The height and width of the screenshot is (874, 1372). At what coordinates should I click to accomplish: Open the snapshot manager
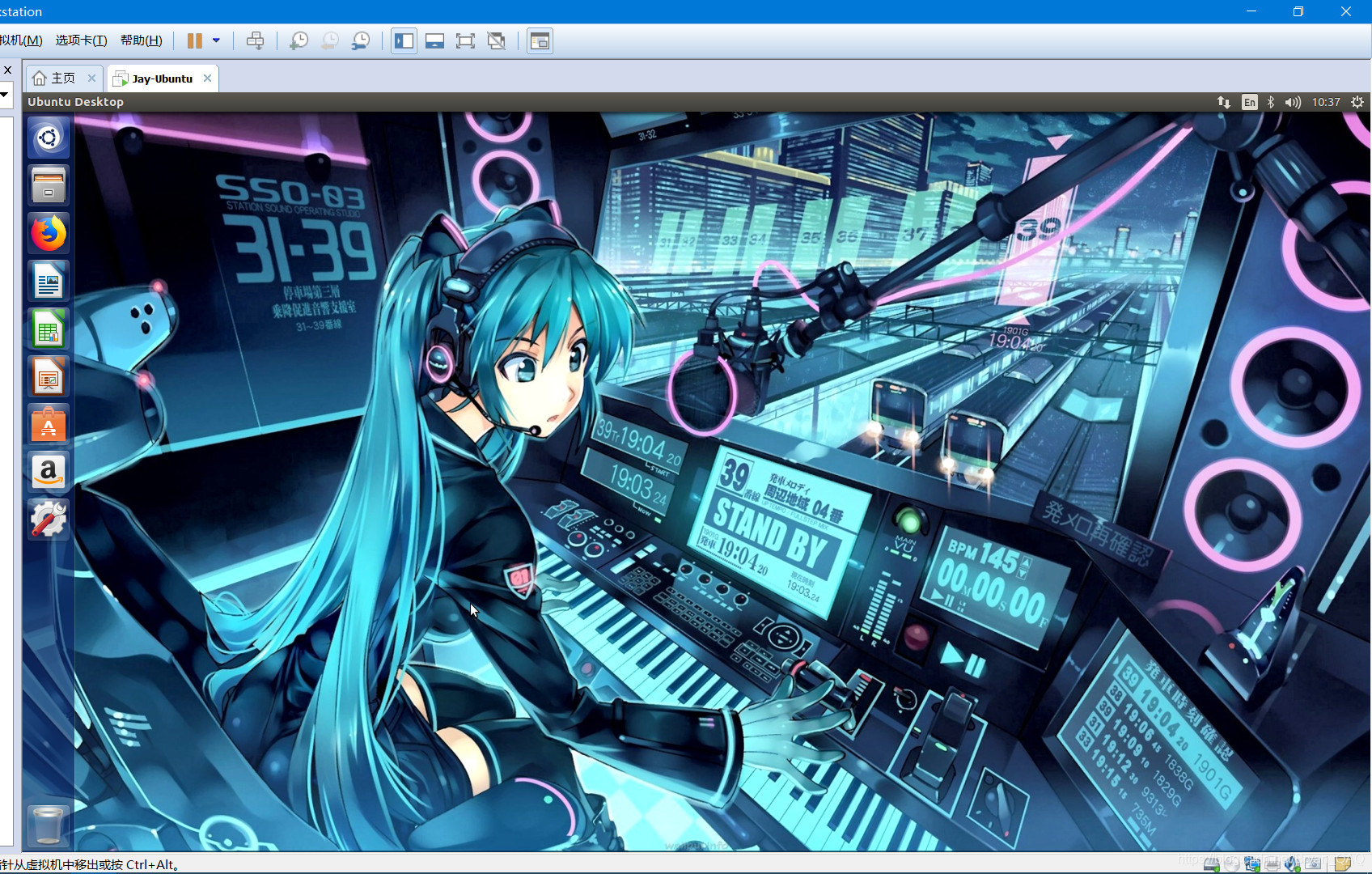361,40
